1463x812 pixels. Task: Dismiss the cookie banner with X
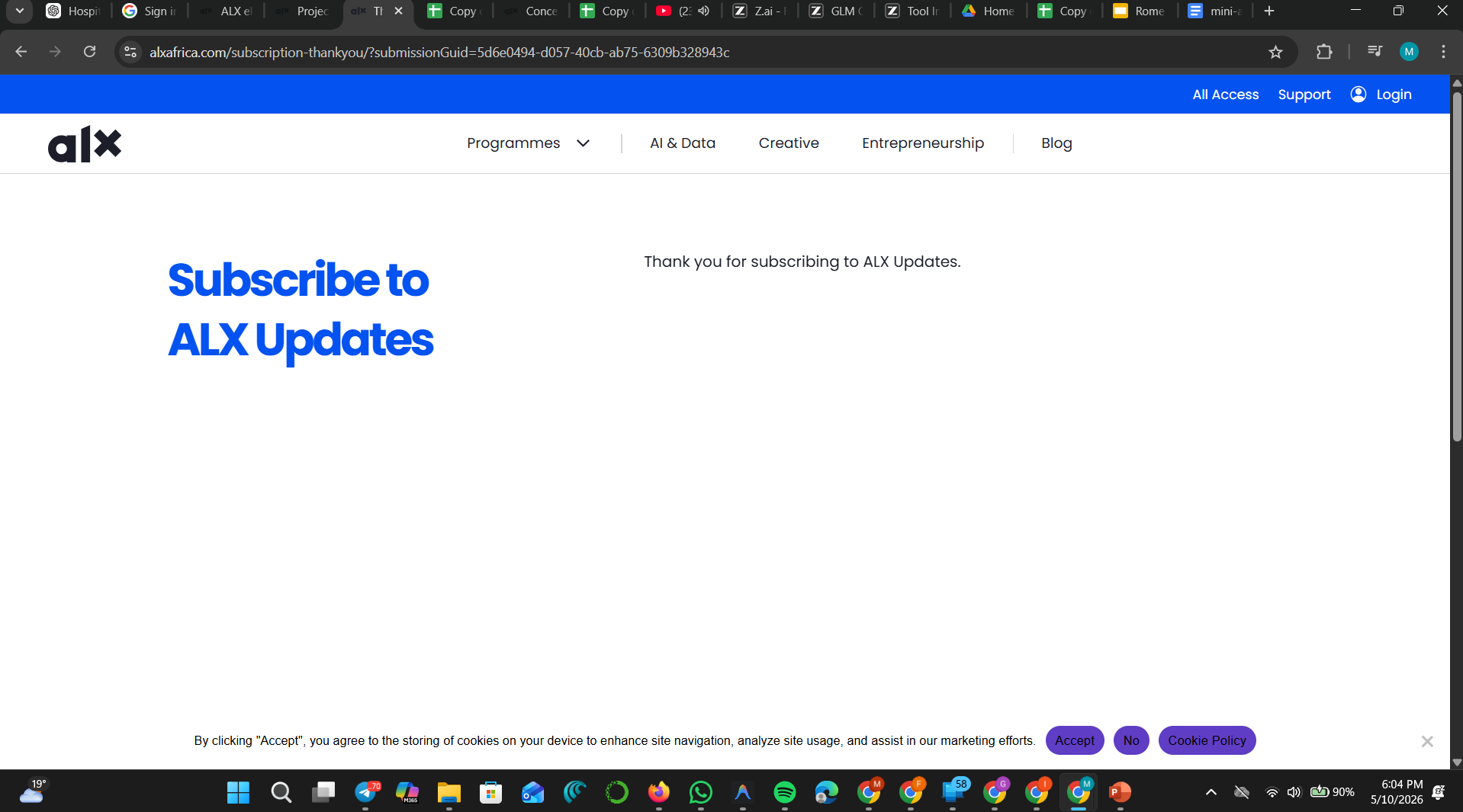tap(1427, 741)
